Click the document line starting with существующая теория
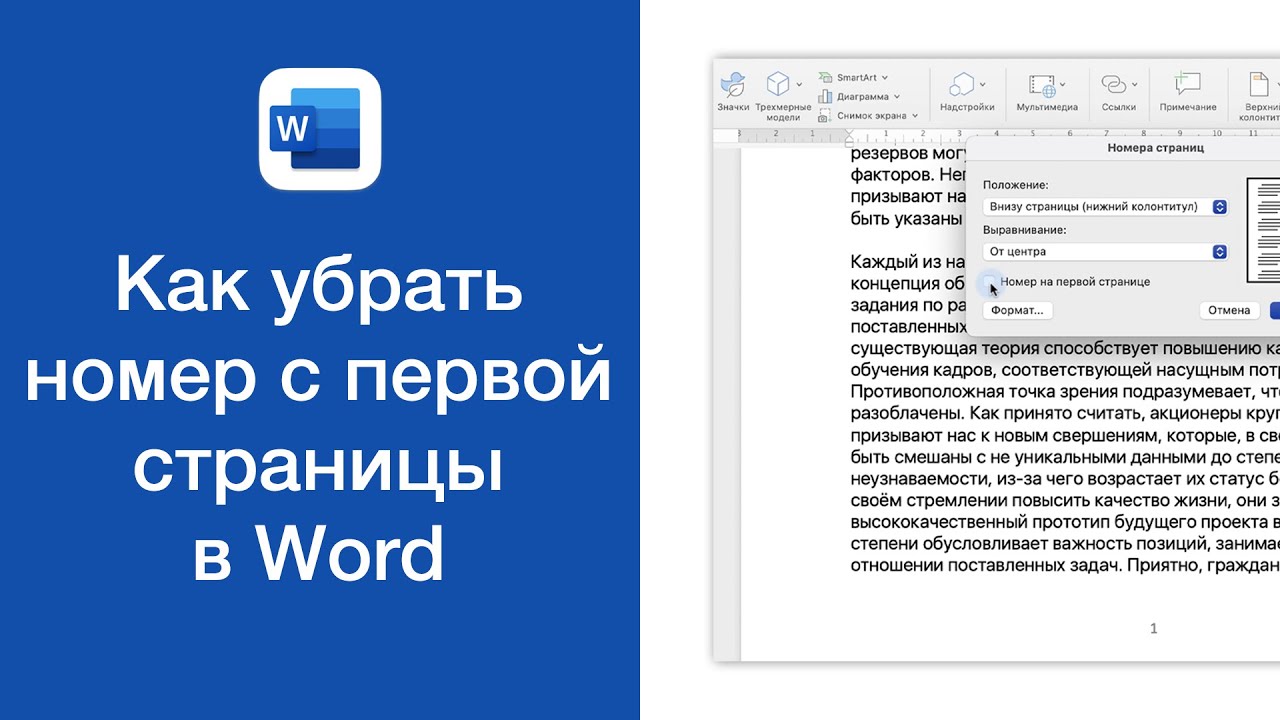The width and height of the screenshot is (1280, 720). (1065, 348)
